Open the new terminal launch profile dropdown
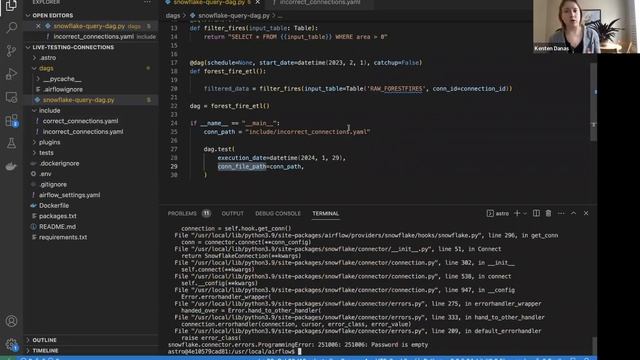Image resolution: width=640 pixels, height=360 pixels. [525, 213]
